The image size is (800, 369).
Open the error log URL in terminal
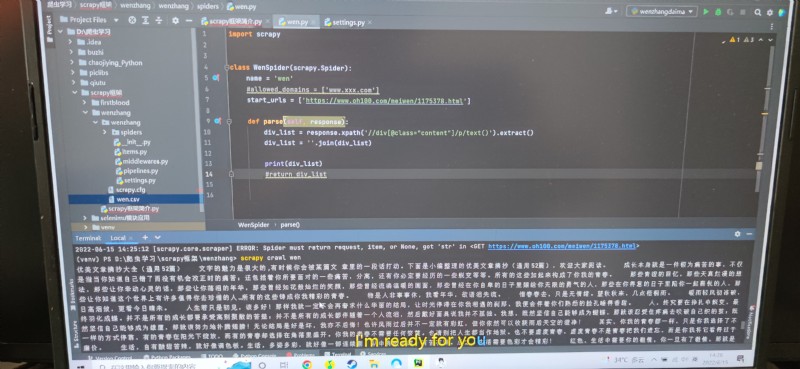pyautogui.click(x=562, y=247)
